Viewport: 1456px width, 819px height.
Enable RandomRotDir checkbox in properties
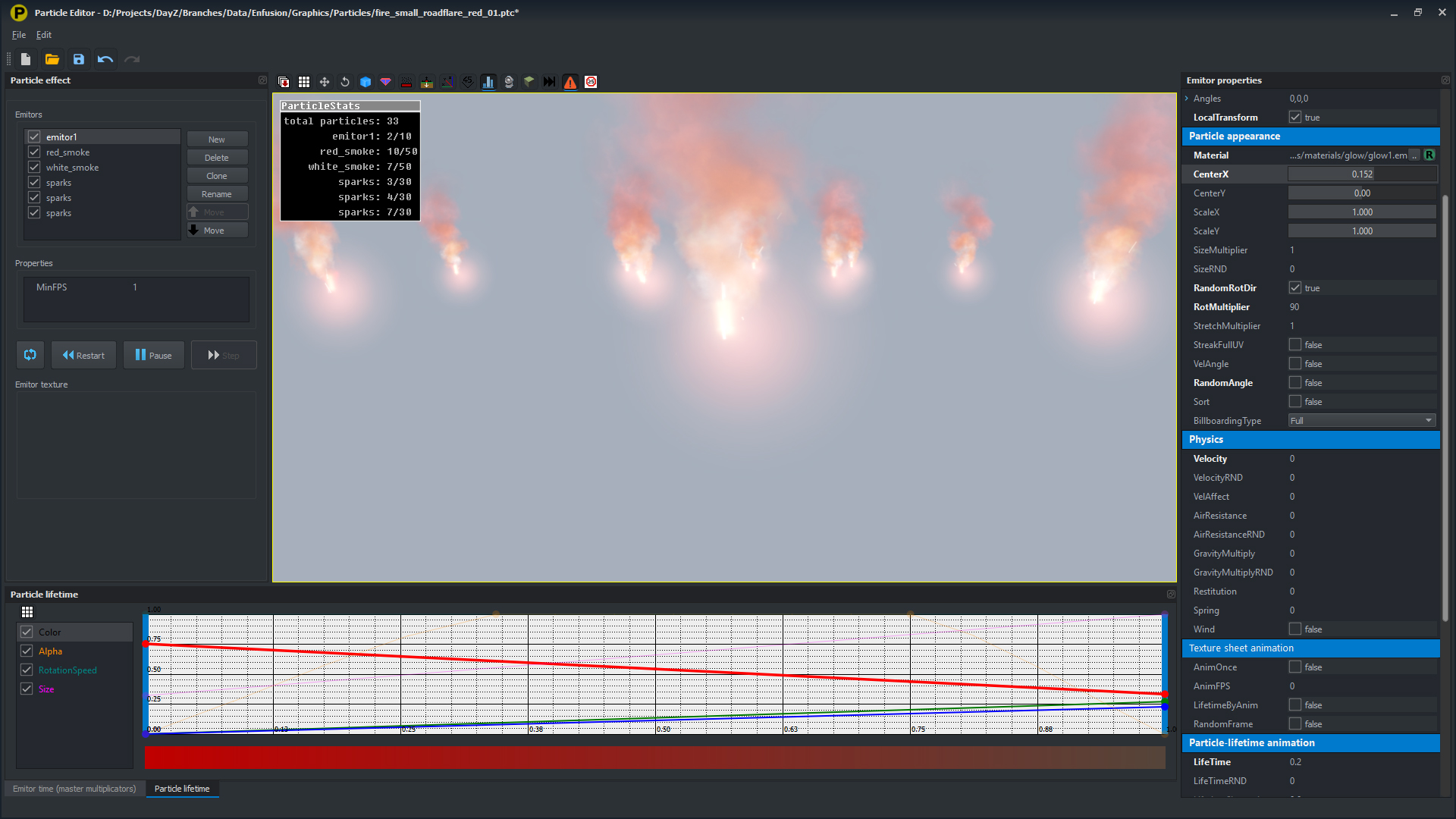(1296, 288)
